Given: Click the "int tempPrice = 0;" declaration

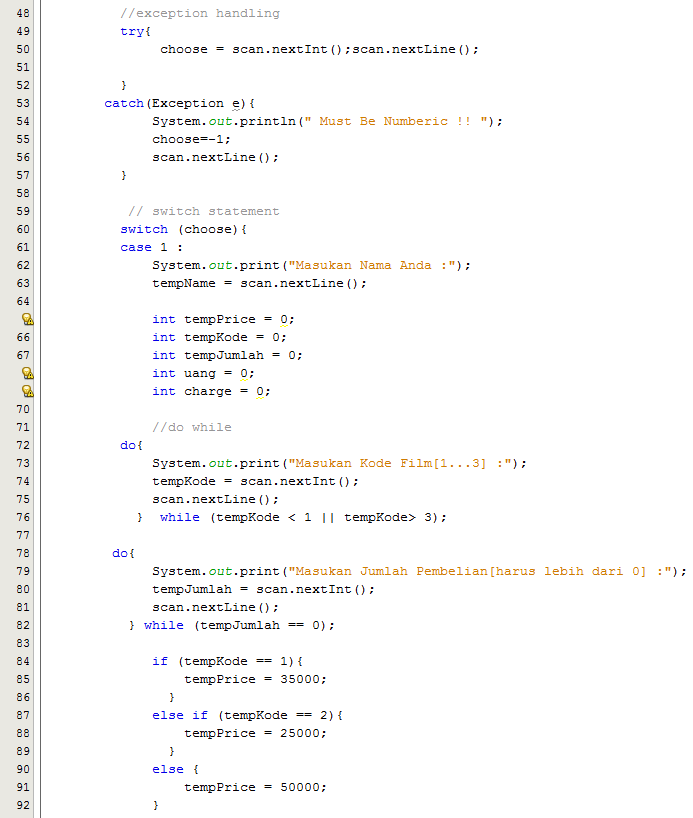Looking at the screenshot, I should coord(223,319).
